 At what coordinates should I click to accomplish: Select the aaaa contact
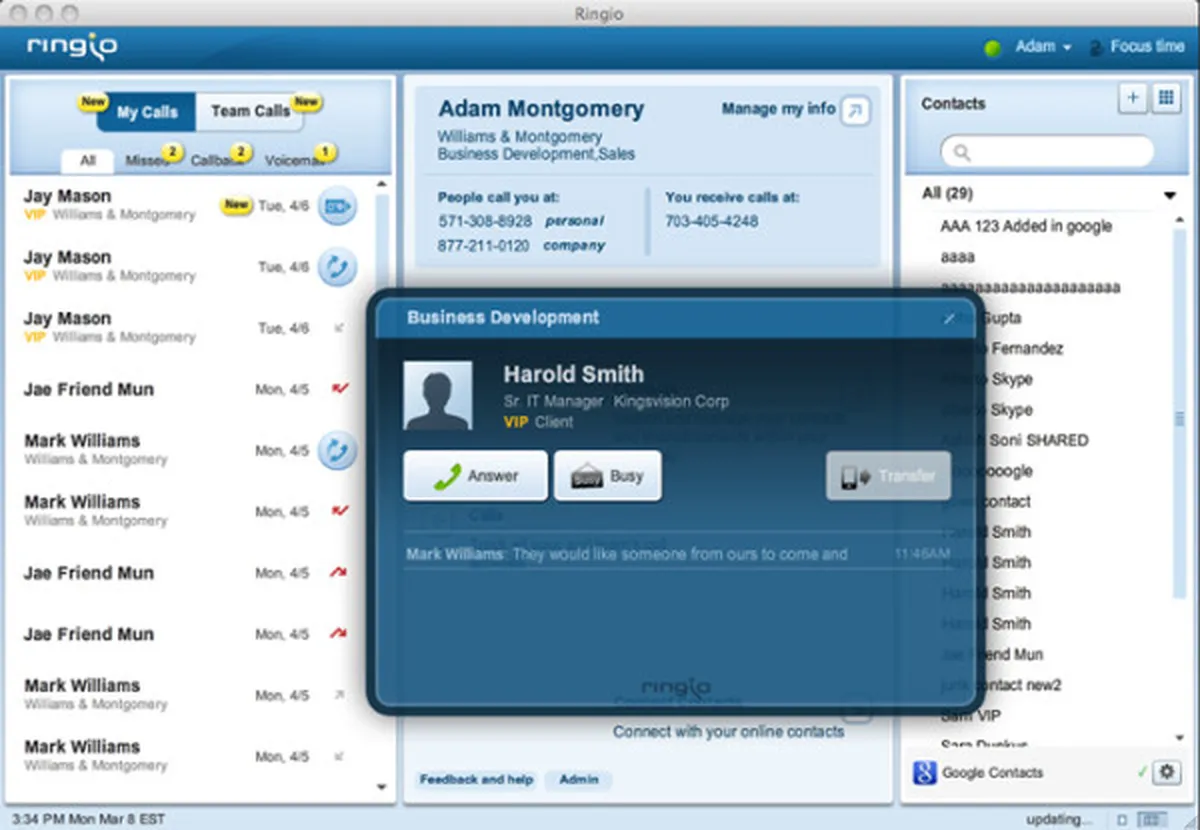pos(957,257)
